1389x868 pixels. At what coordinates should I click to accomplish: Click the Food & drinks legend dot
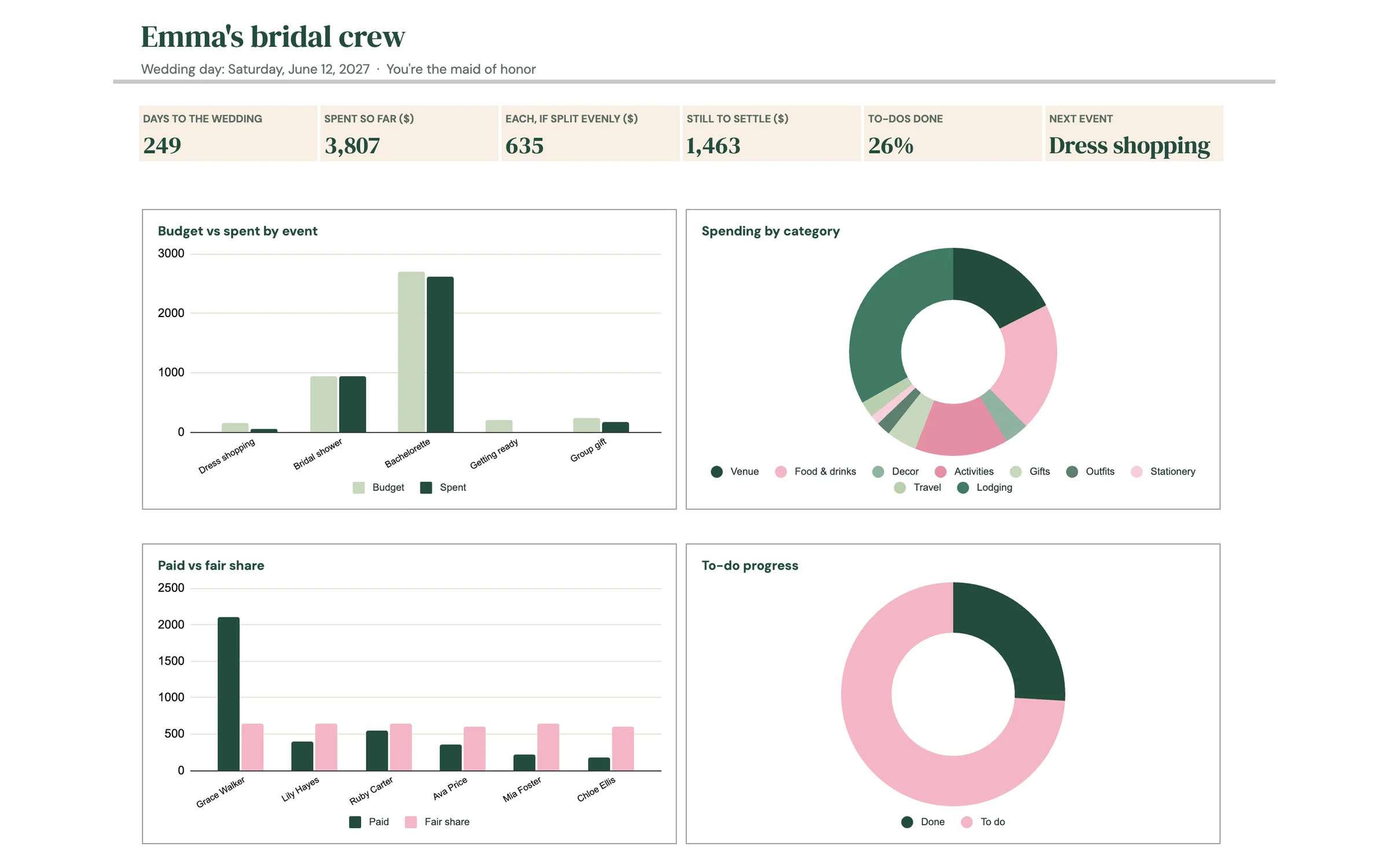pyautogui.click(x=781, y=472)
